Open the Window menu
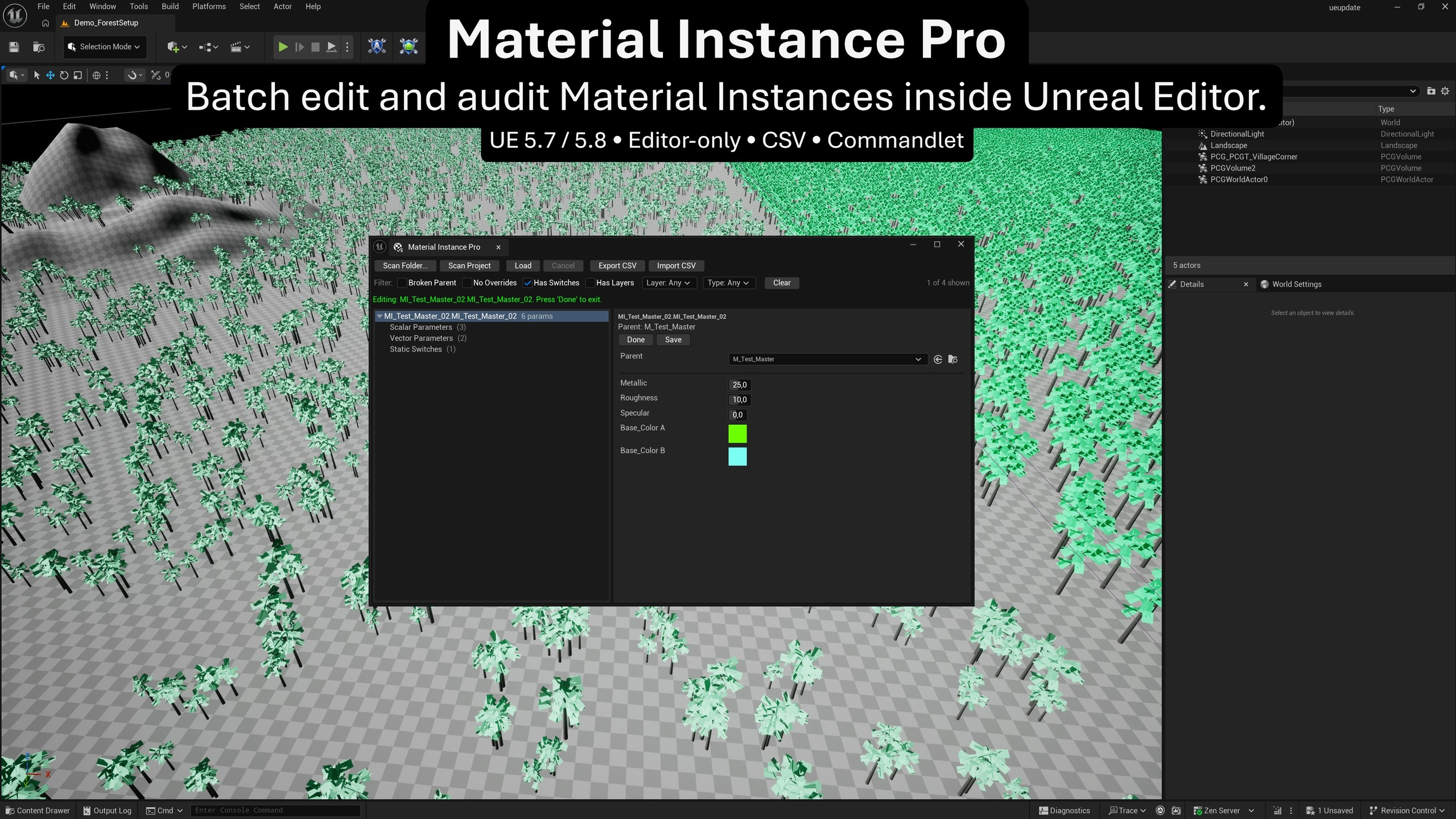This screenshot has width=1456, height=819. click(102, 6)
